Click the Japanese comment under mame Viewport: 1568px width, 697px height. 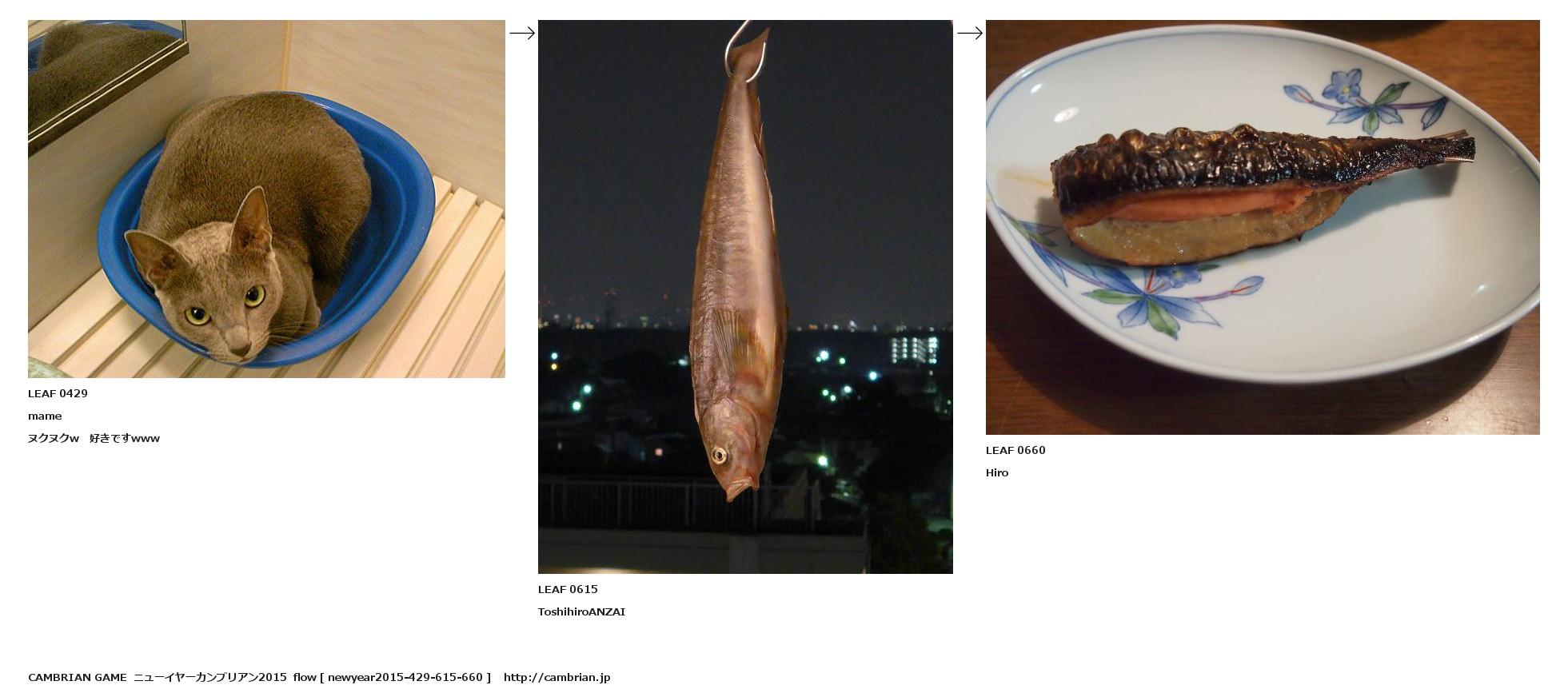(94, 438)
